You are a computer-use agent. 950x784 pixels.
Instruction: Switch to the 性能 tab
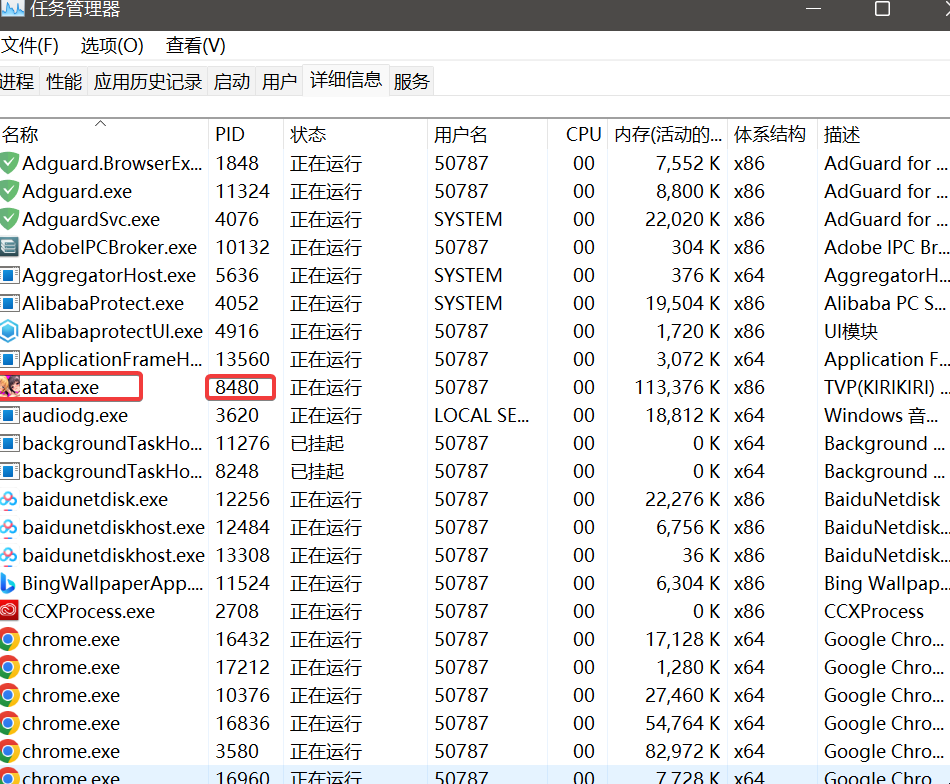tap(64, 82)
